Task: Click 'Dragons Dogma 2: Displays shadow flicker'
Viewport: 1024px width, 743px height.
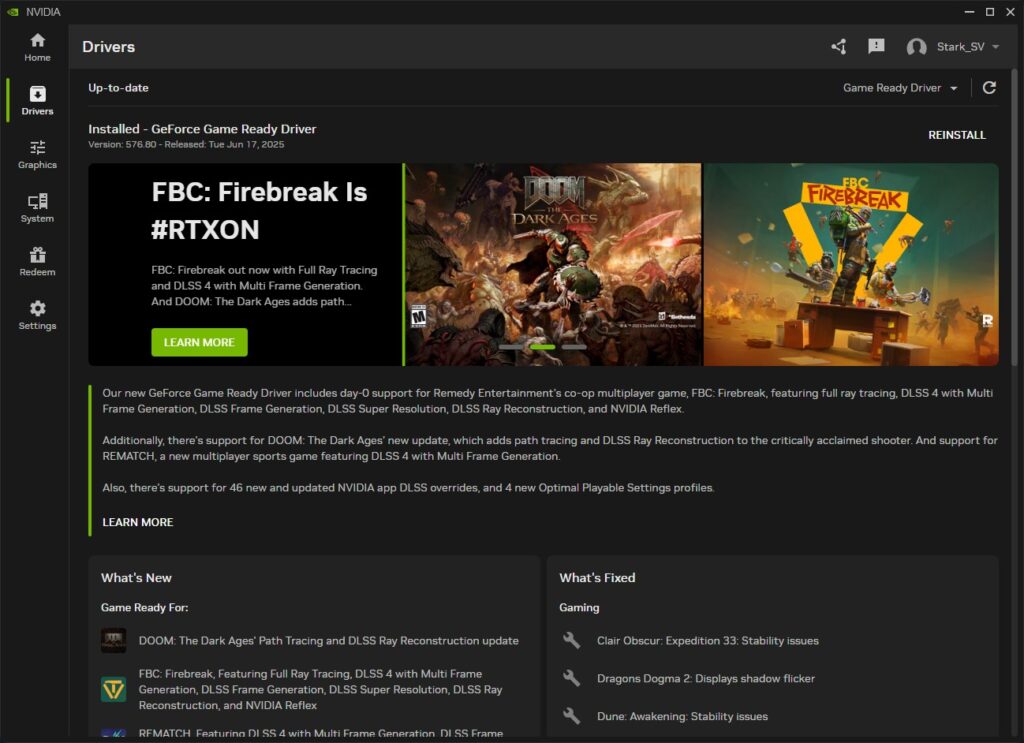Action: [706, 678]
